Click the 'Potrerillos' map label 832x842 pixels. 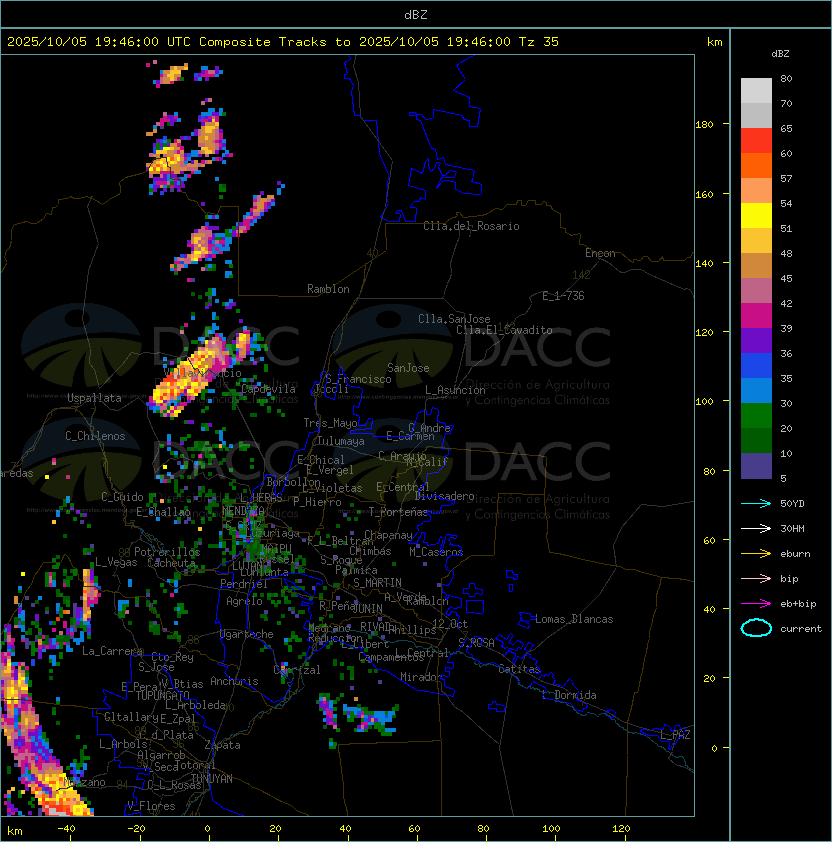pyautogui.click(x=167, y=552)
